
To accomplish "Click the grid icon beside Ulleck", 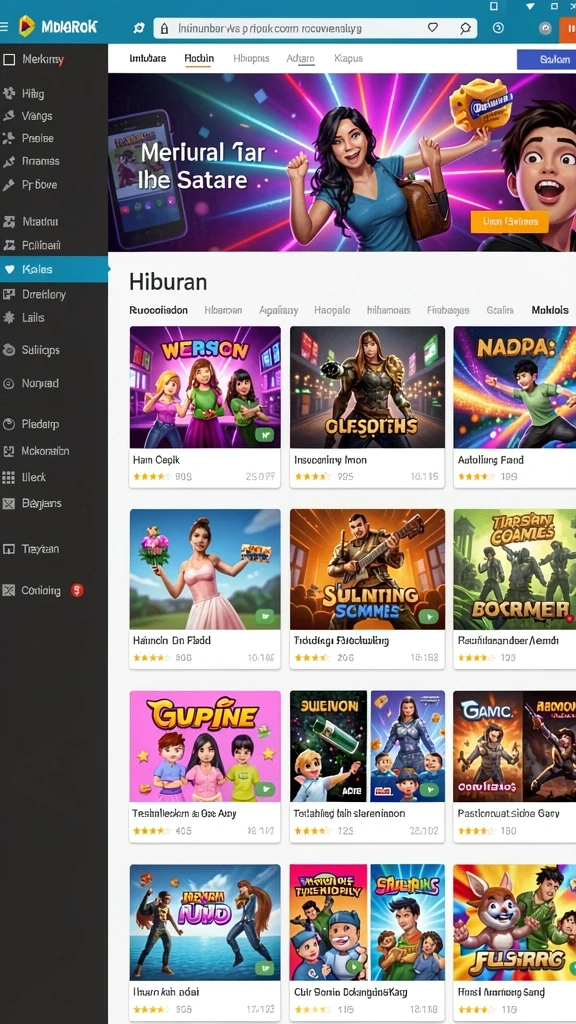I will coord(8,477).
